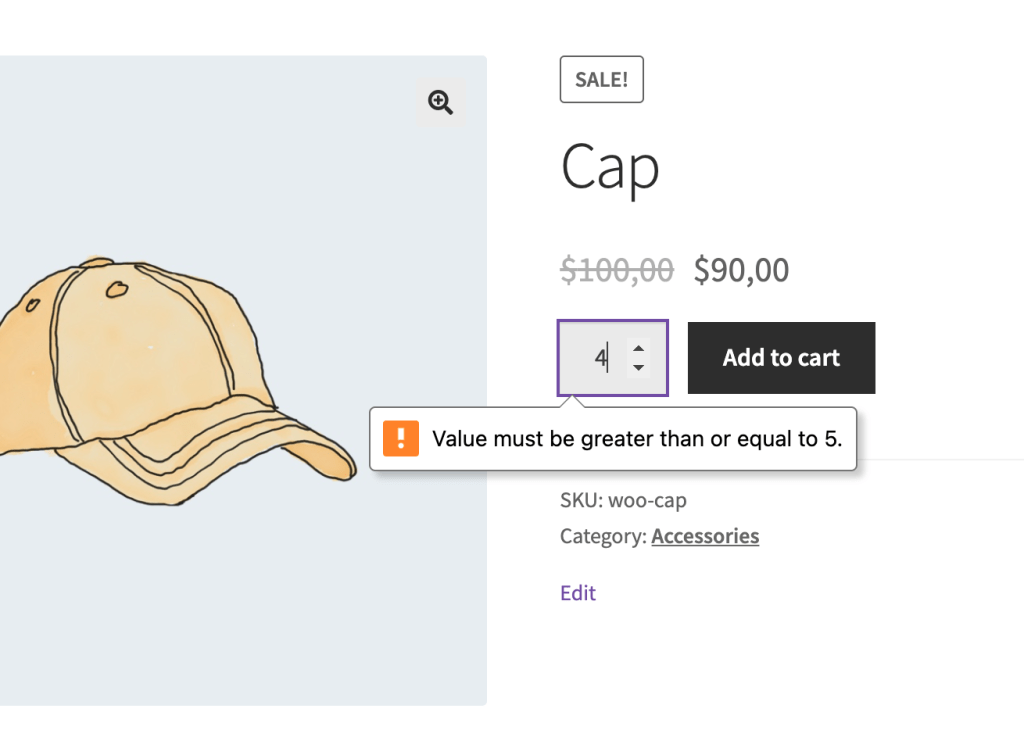Click the magnifier zoom icon on image

pos(440,102)
